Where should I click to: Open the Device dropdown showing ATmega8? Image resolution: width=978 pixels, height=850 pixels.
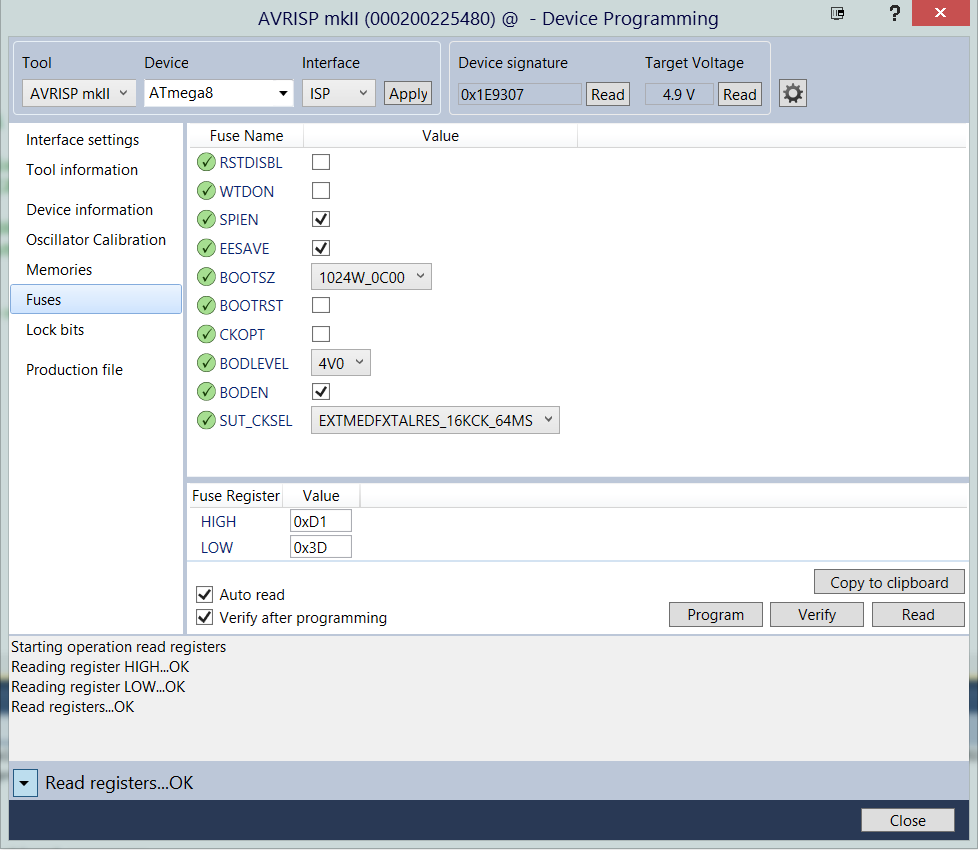(218, 94)
